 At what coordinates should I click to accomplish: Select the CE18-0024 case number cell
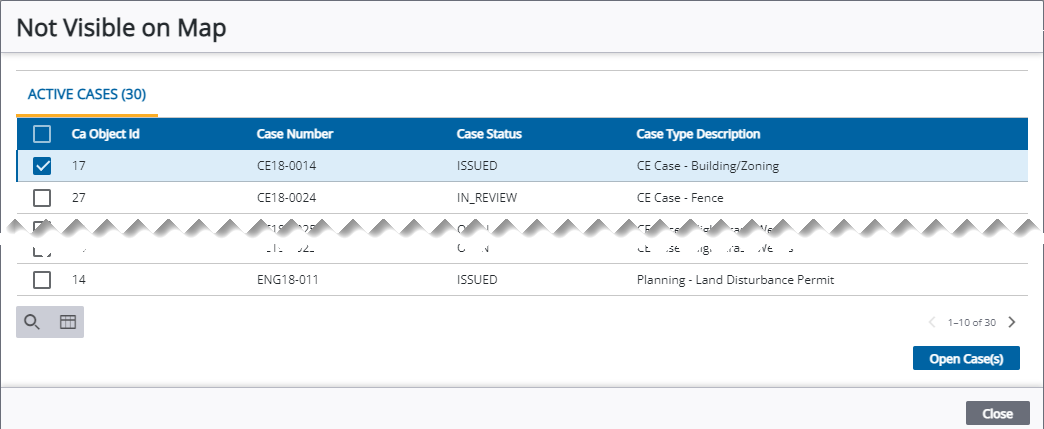tap(287, 198)
